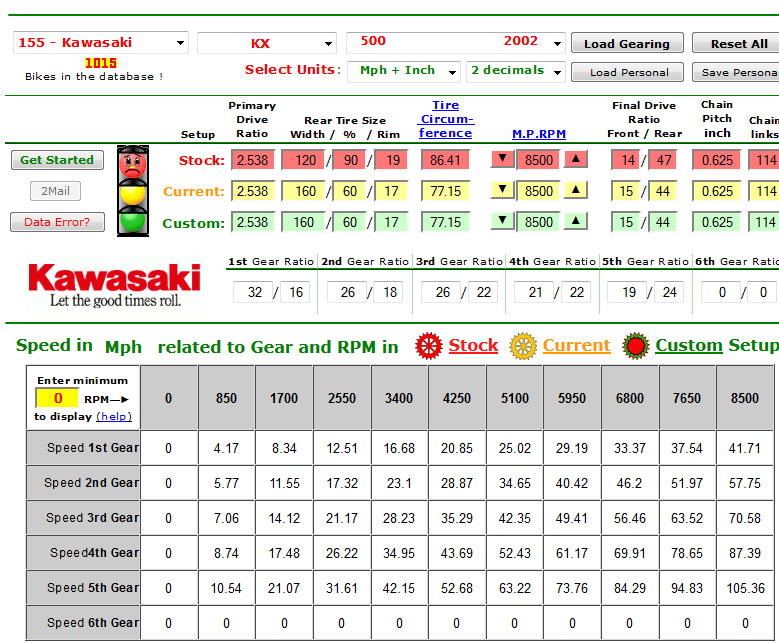The height and width of the screenshot is (643, 779).
Task: Click the Speed 3rd Gear row label
Action: point(83,518)
